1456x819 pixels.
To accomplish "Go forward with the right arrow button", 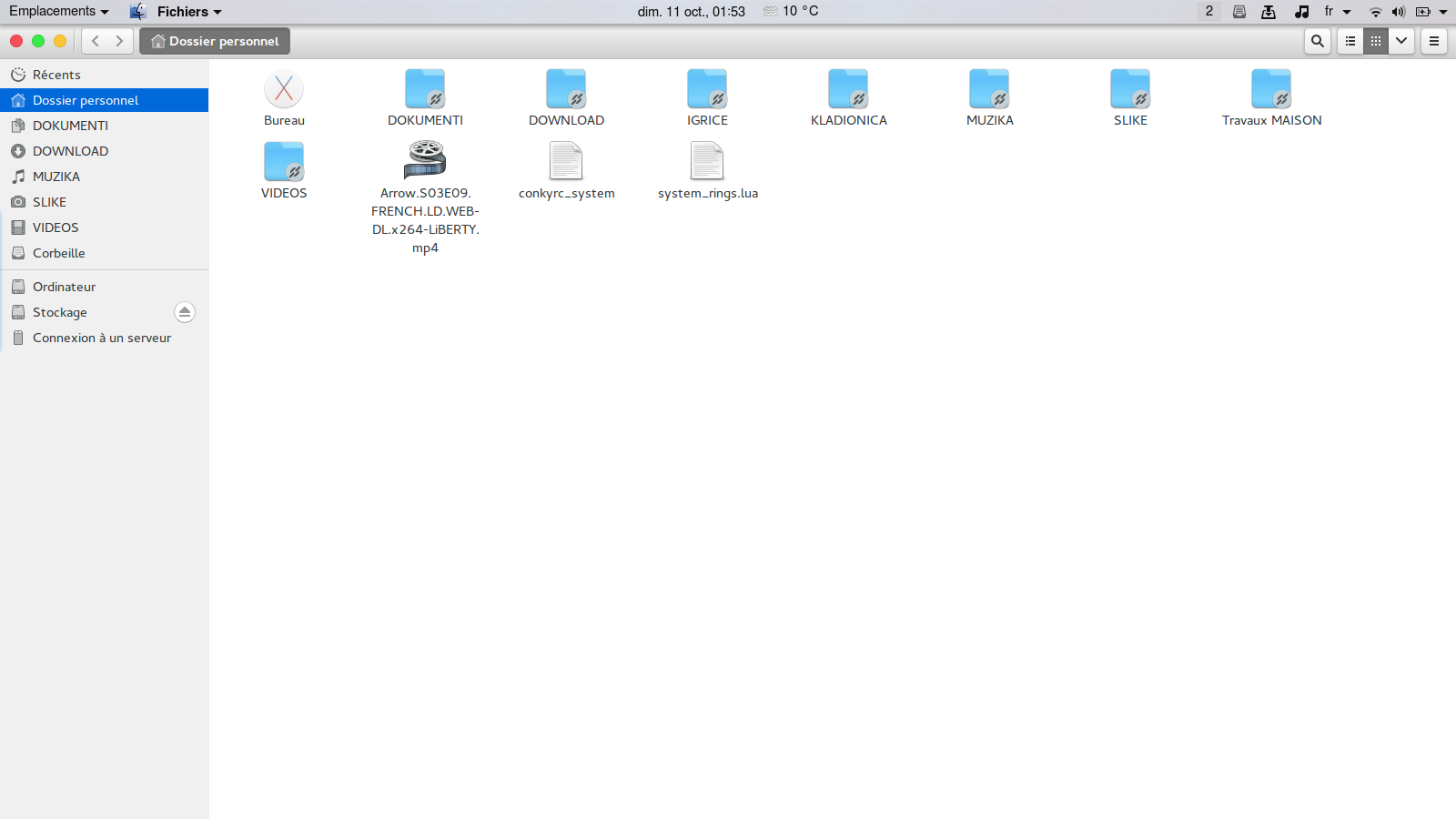I will (x=120, y=41).
